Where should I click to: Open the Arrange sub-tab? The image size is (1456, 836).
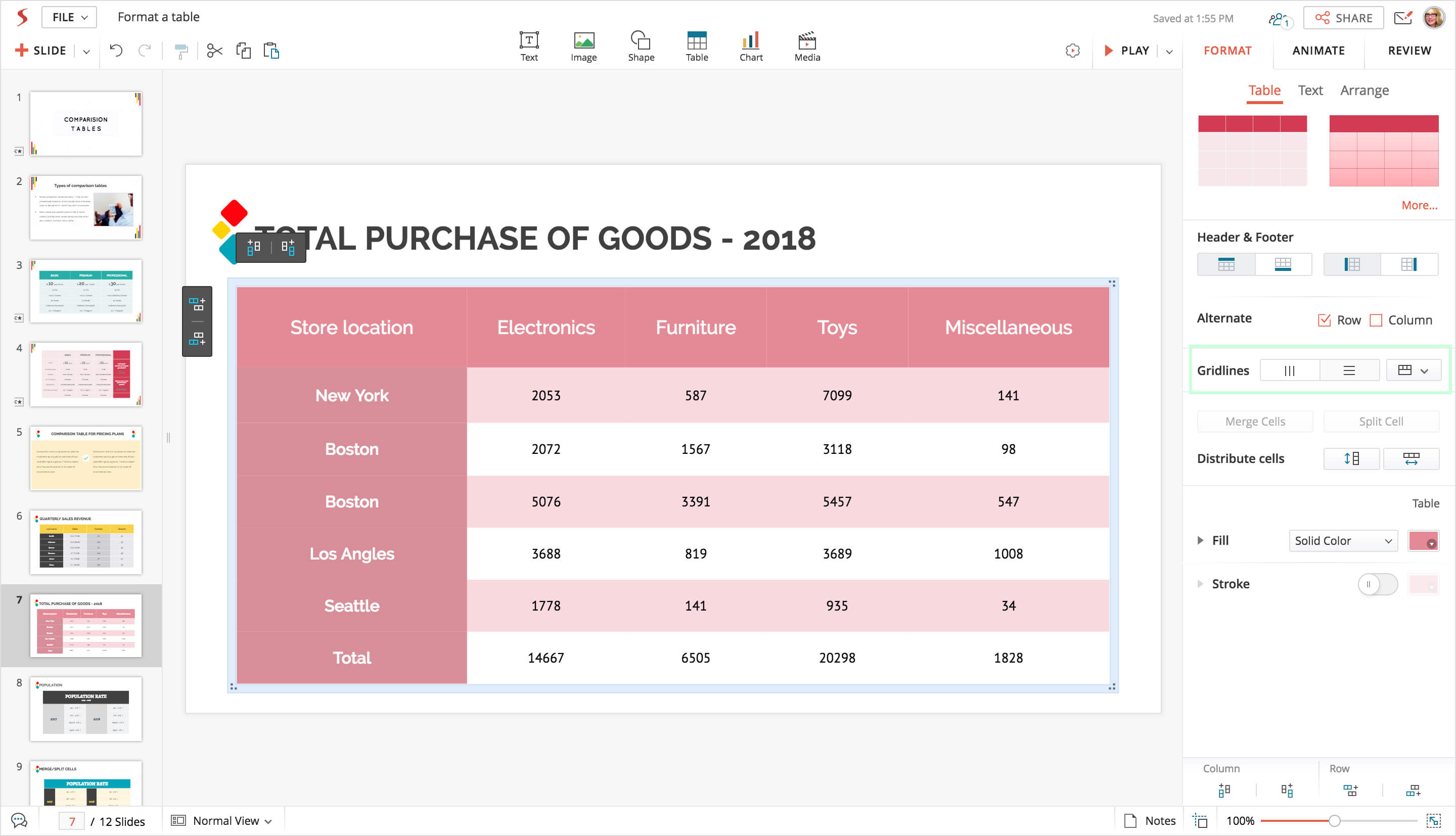[x=1364, y=90]
